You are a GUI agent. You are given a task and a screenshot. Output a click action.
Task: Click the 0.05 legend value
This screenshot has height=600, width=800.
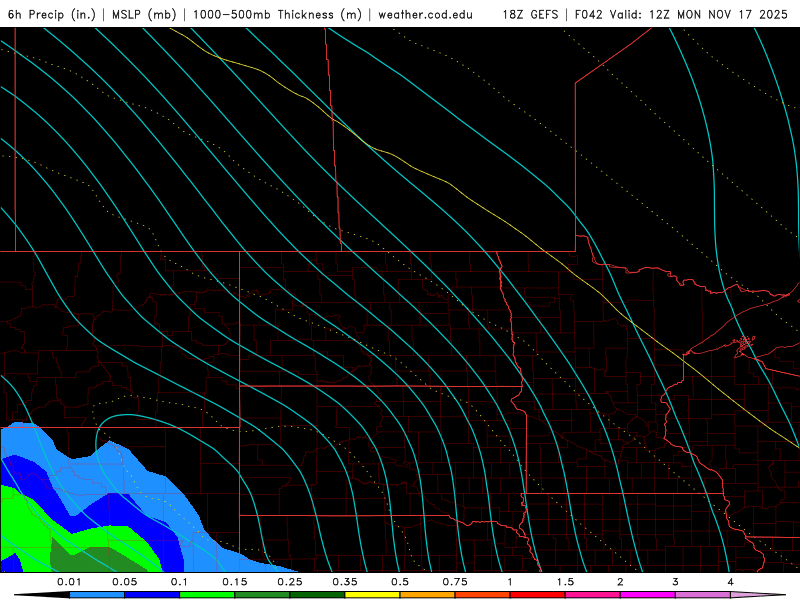[x=124, y=582]
